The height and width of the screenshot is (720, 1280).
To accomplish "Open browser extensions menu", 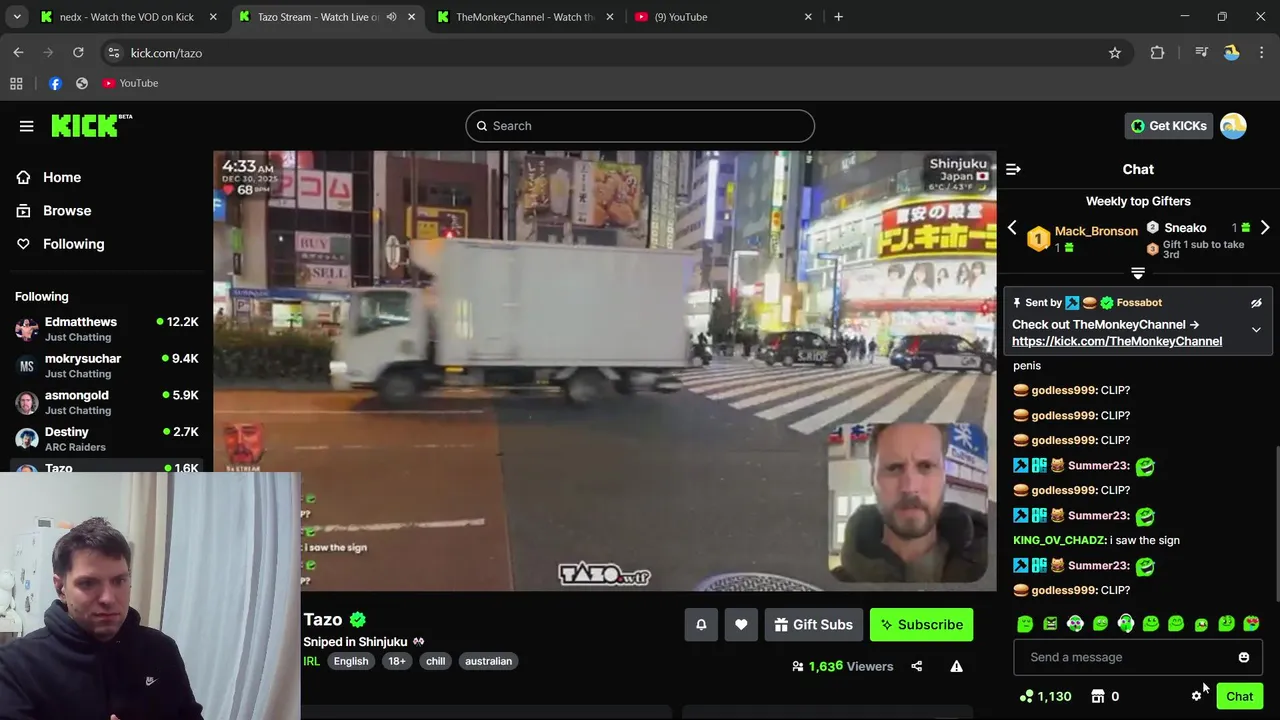I will pos(1157,53).
